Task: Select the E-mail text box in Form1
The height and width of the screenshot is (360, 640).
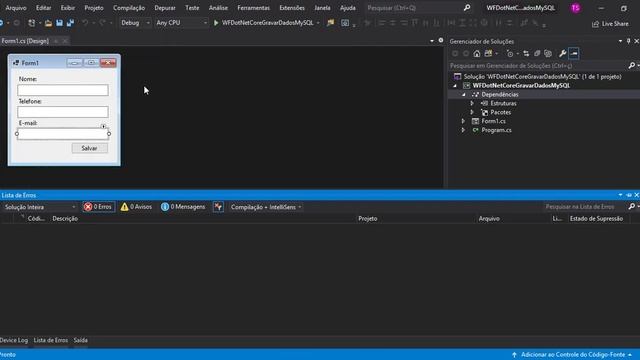Action: pyautogui.click(x=63, y=134)
